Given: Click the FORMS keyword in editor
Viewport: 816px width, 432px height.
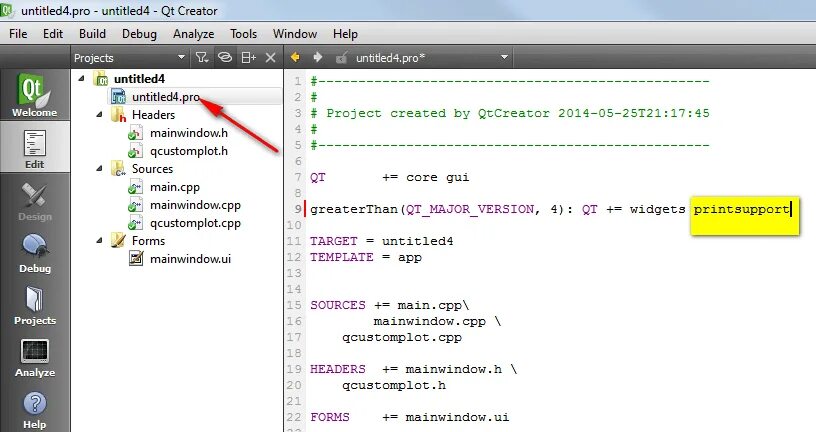Looking at the screenshot, I should click(x=330, y=417).
